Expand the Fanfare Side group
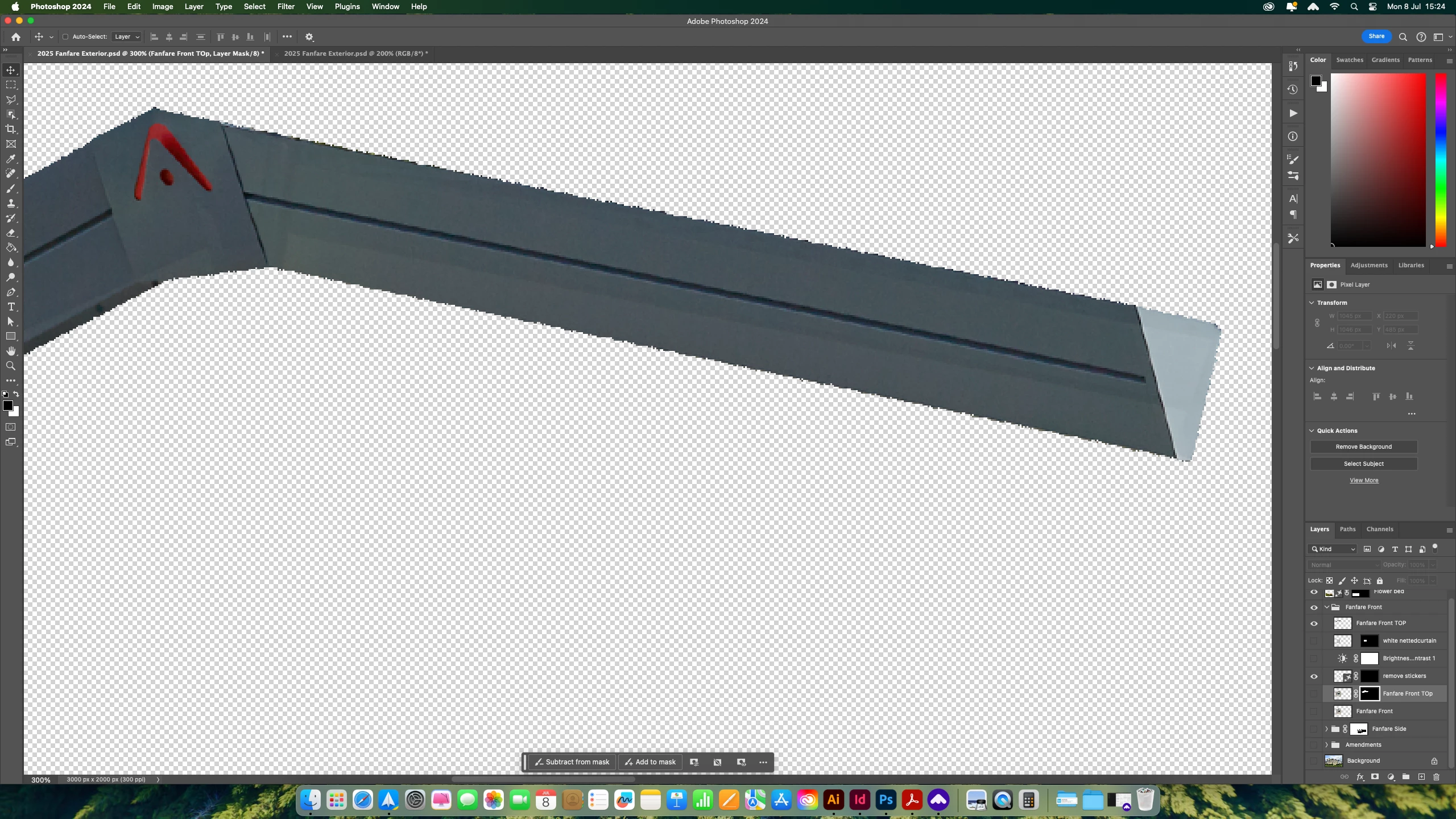Screen dimensions: 1456x819 (x=1326, y=729)
